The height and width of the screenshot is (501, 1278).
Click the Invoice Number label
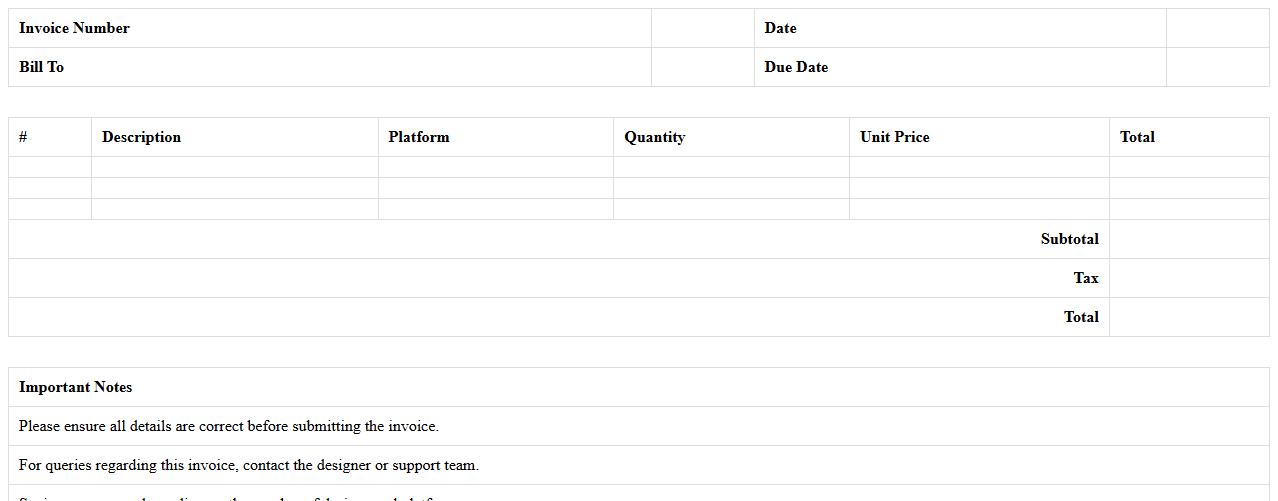point(74,28)
